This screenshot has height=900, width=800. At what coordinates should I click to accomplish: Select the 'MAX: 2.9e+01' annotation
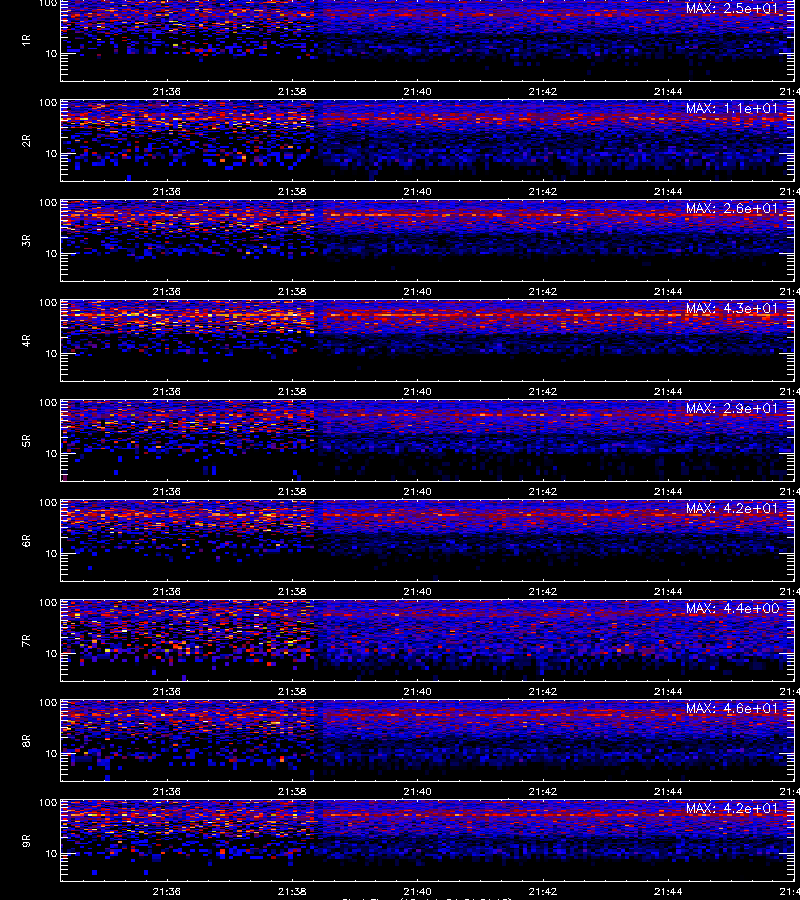point(732,408)
